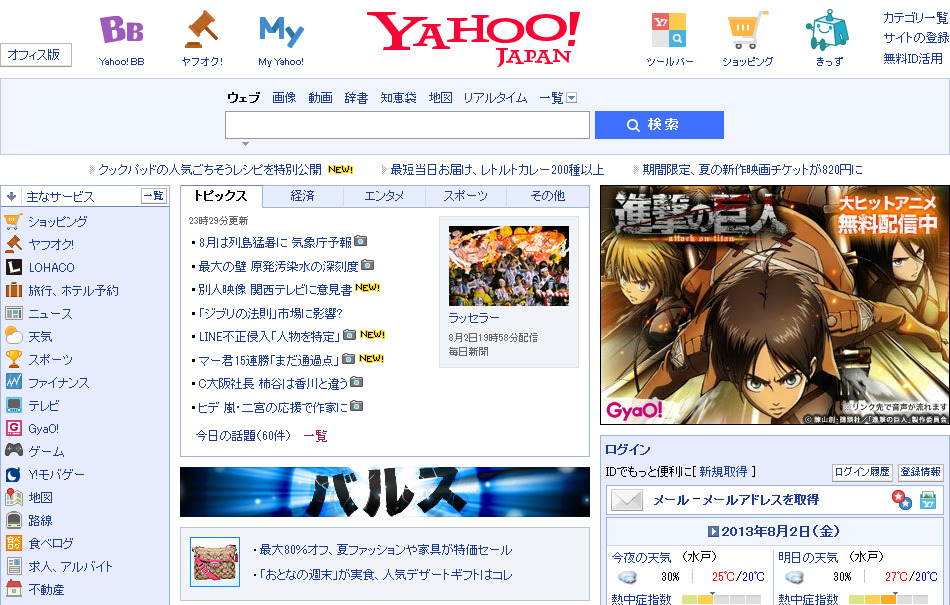Viewport: 950px width, 605px height.
Task: Open ヤフオク! in the services sidebar
Action: [x=51, y=245]
